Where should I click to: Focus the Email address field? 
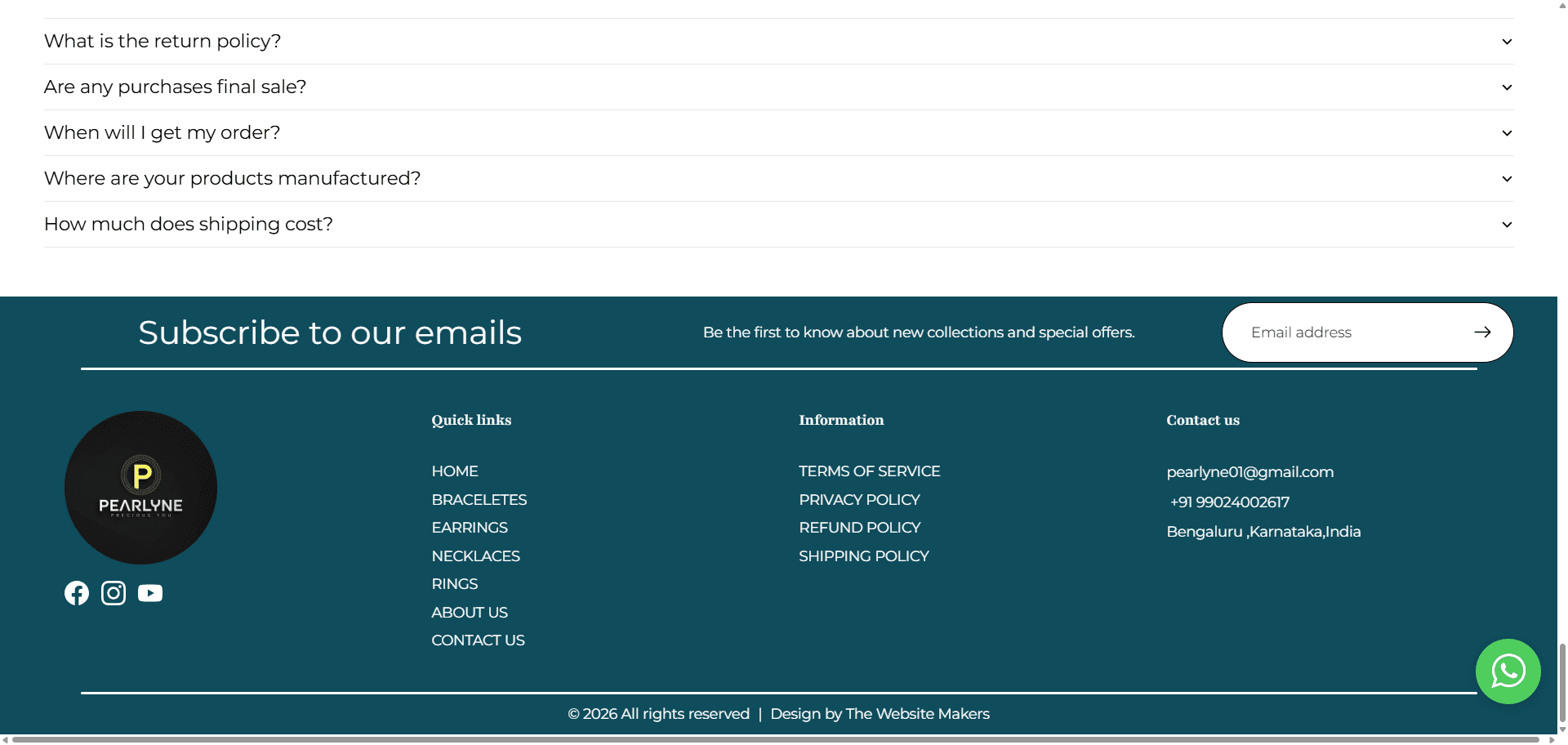coord(1356,332)
